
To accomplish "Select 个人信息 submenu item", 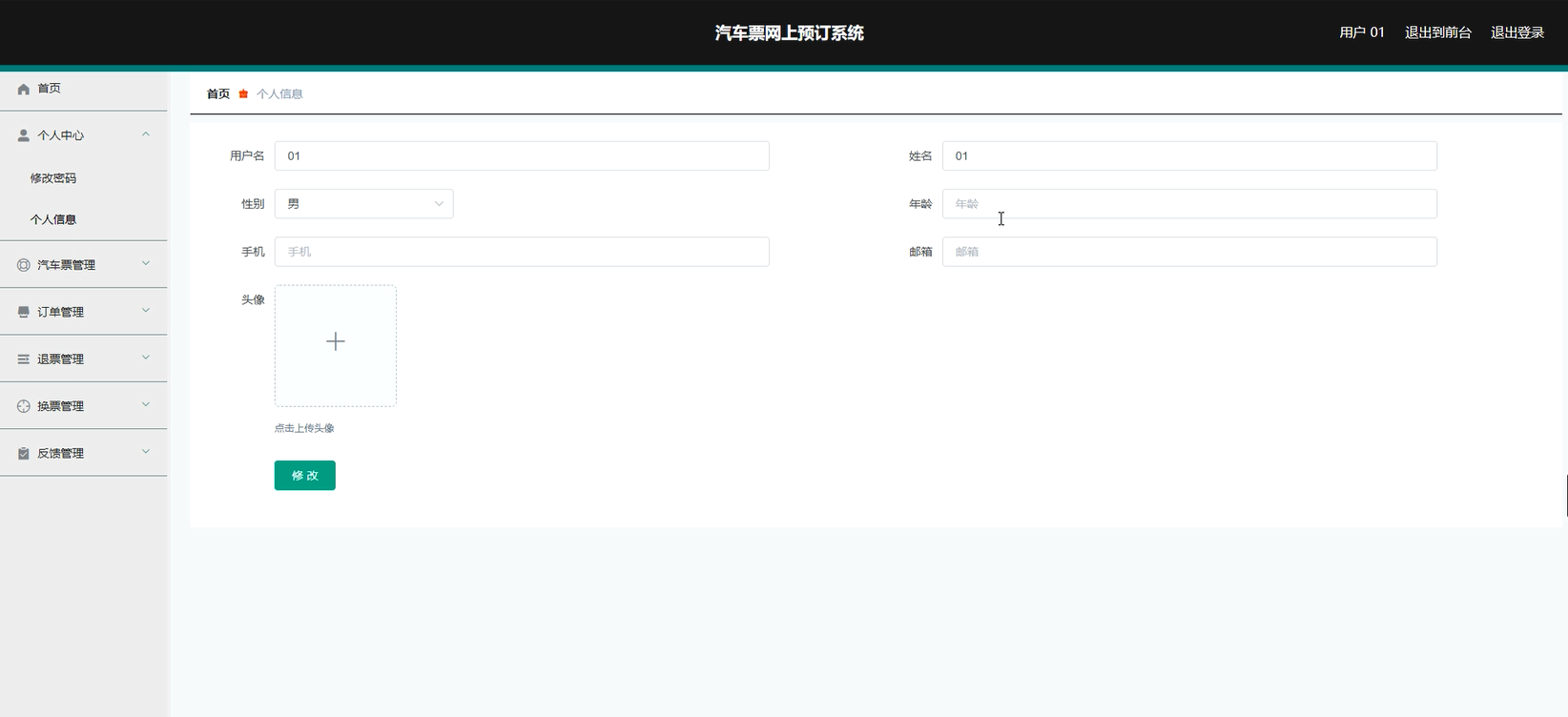I will (x=84, y=219).
